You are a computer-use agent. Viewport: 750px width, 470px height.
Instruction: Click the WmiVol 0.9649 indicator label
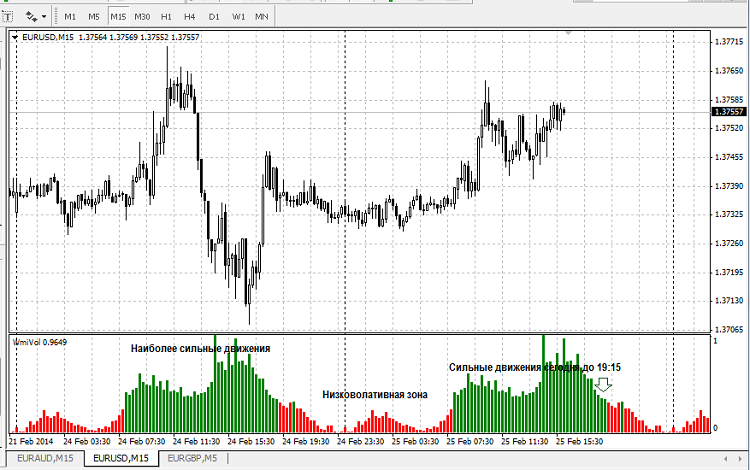(33, 341)
